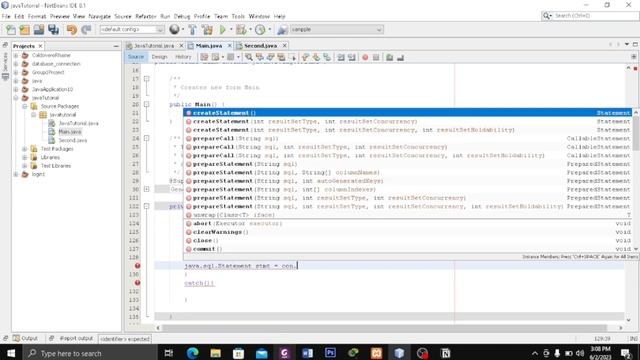Viewport: 640px width, 360px height.
Task: Click the Windows Start button
Action: (11, 353)
